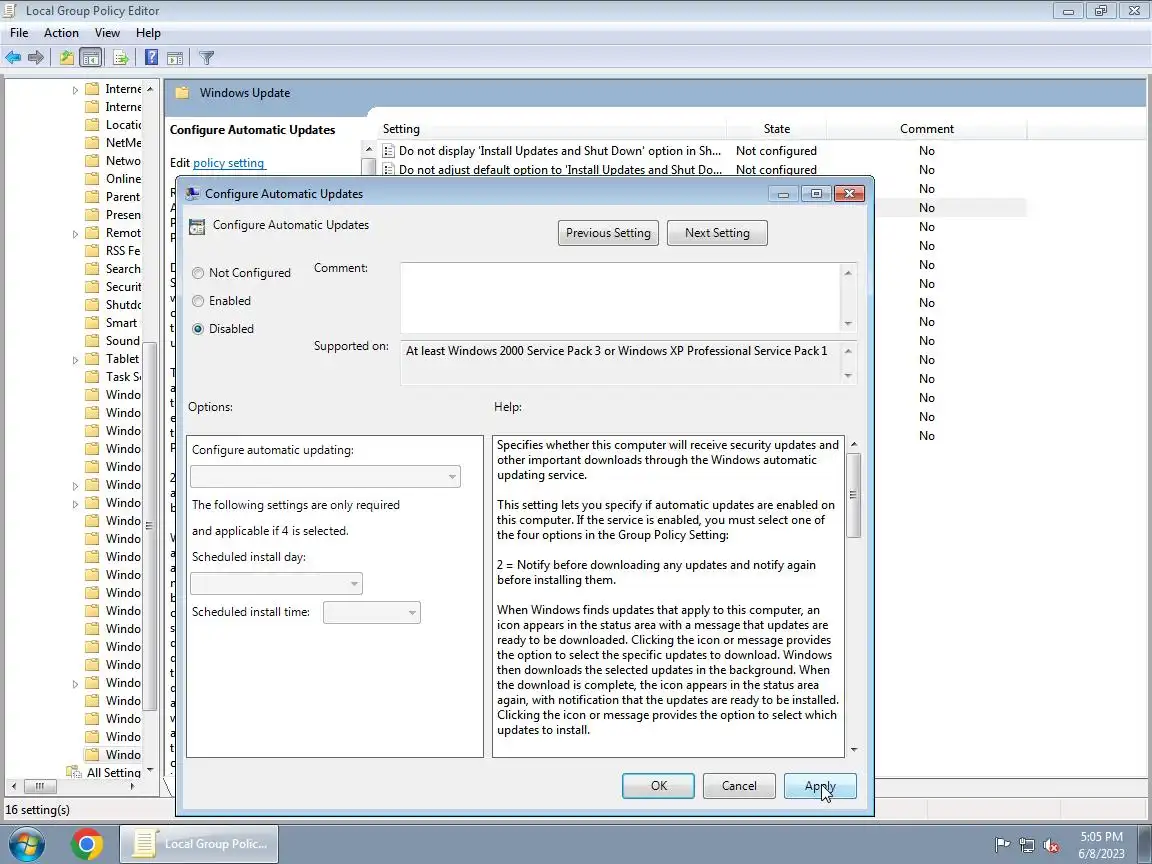Click the network tray icon
The width and height of the screenshot is (1152, 864).
coord(1027,845)
